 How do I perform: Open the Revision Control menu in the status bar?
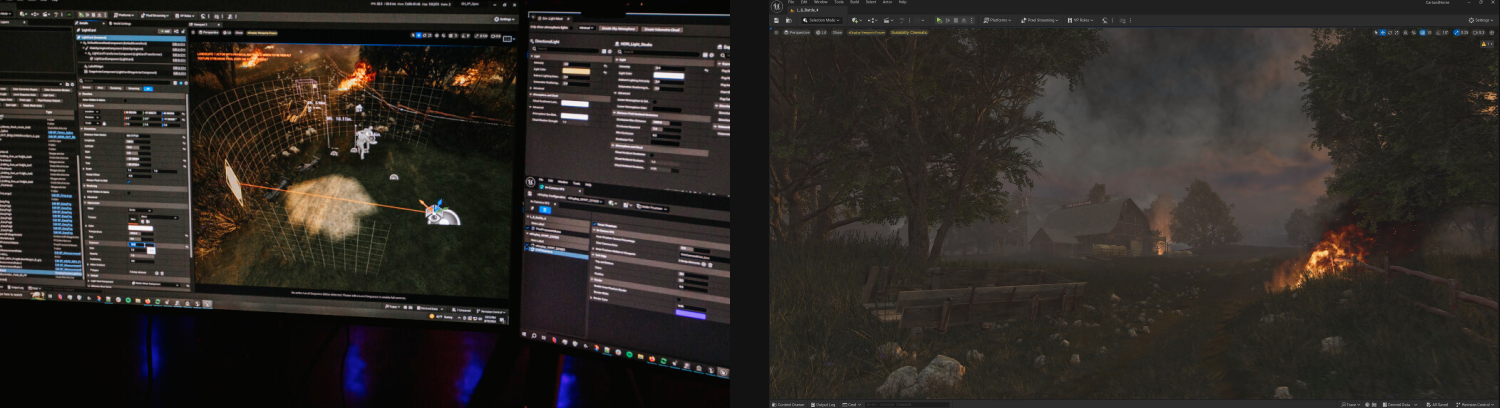pyautogui.click(x=1476, y=404)
